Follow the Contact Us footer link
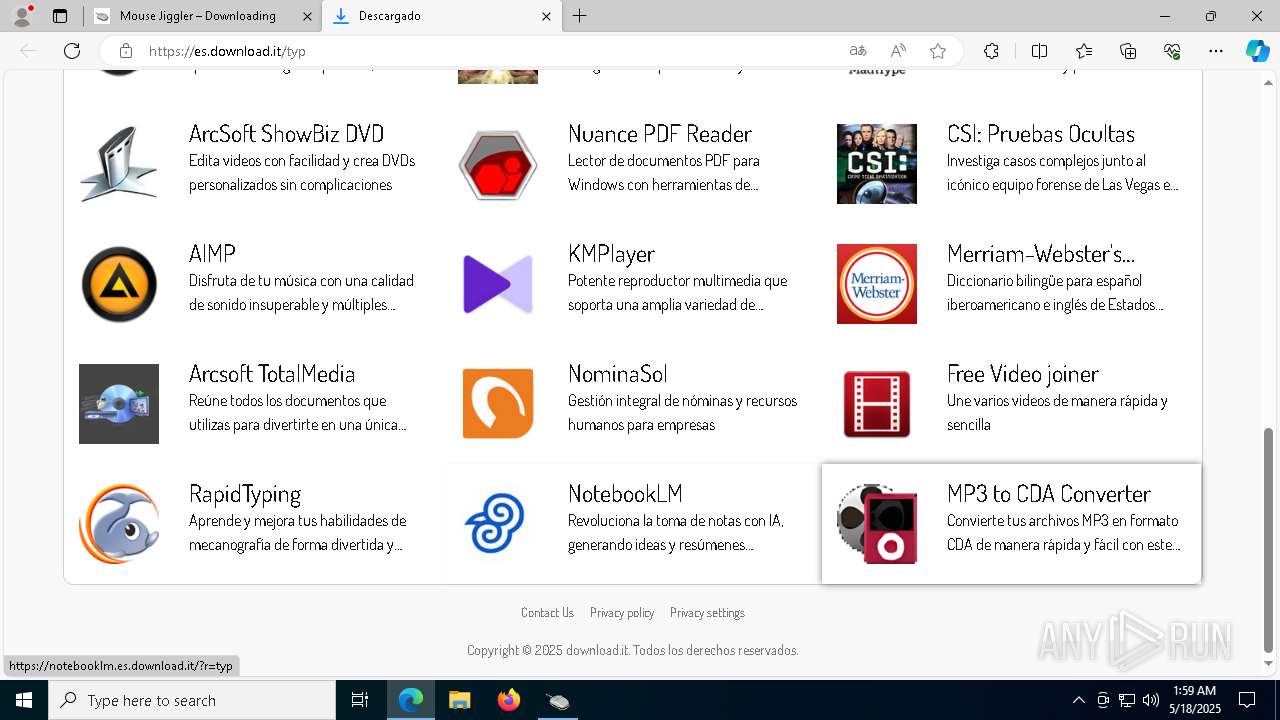The image size is (1280, 720). (547, 613)
